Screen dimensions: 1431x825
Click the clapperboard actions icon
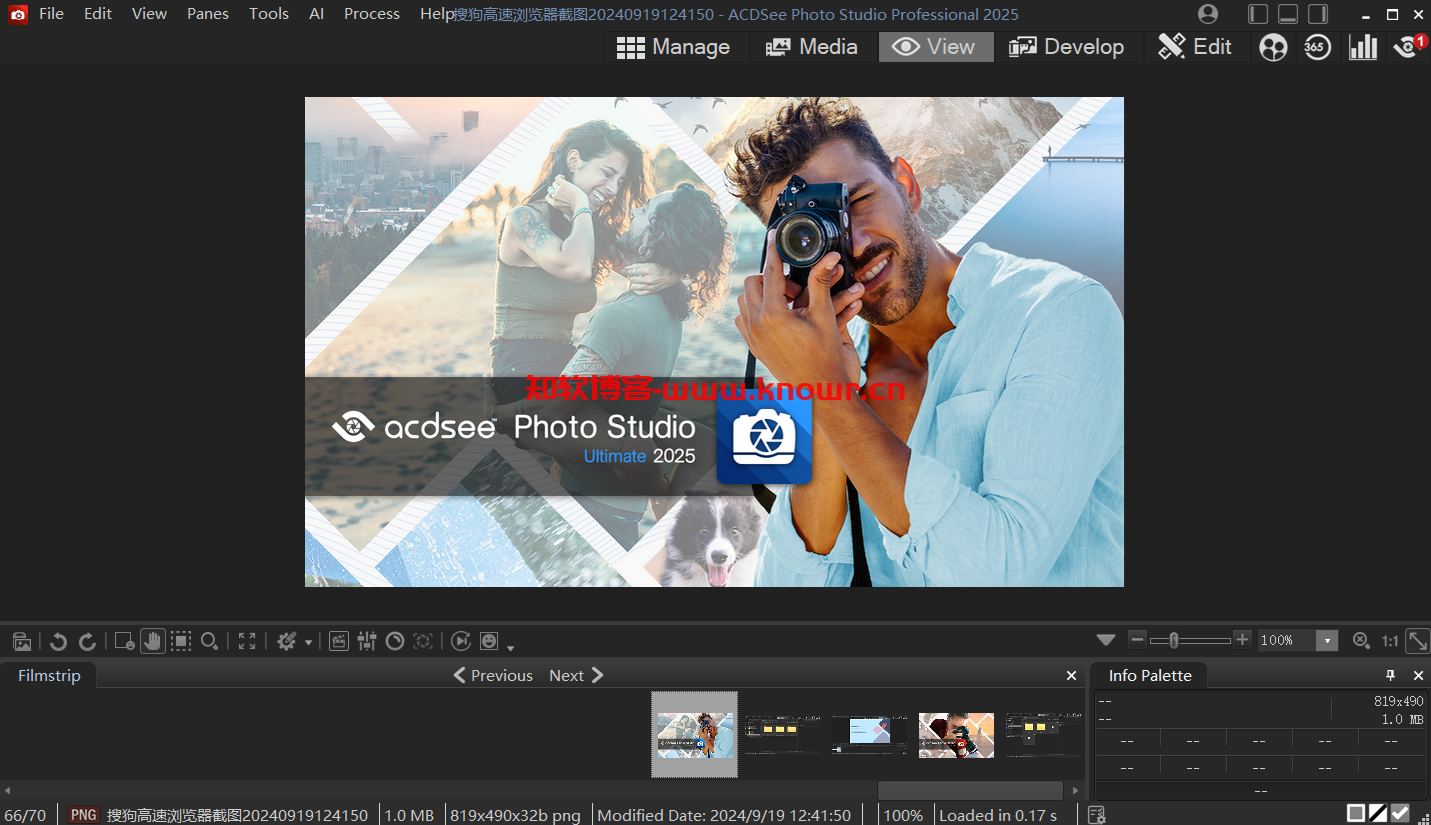pos(339,641)
